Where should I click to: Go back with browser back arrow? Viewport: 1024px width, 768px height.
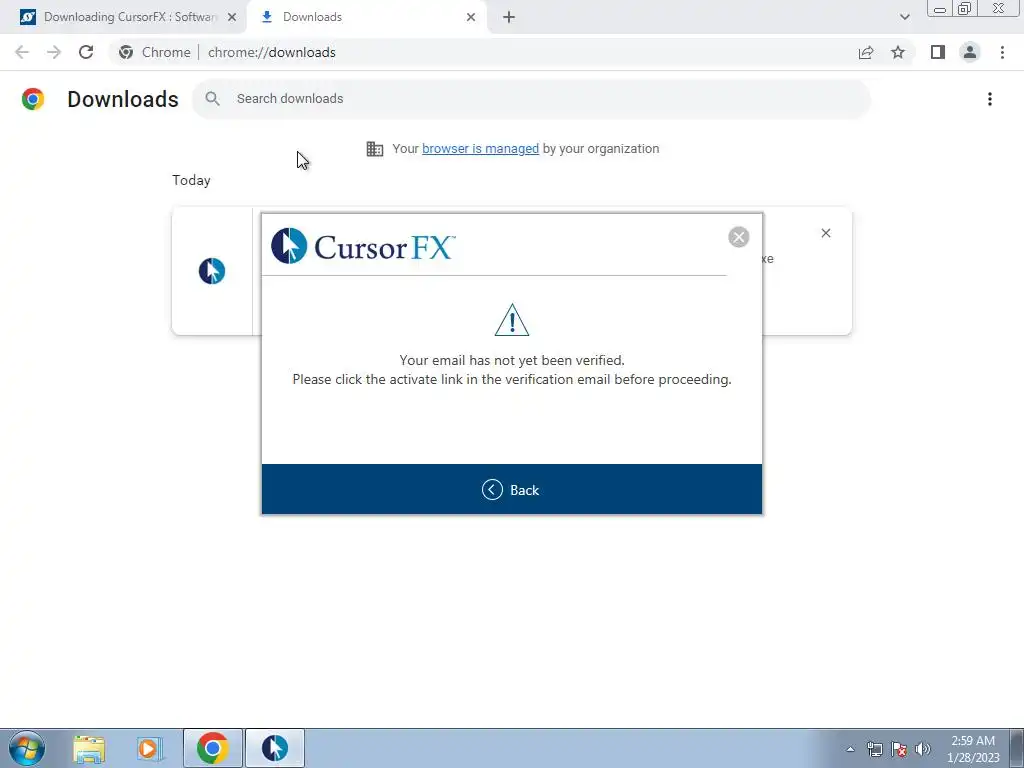pyautogui.click(x=22, y=52)
